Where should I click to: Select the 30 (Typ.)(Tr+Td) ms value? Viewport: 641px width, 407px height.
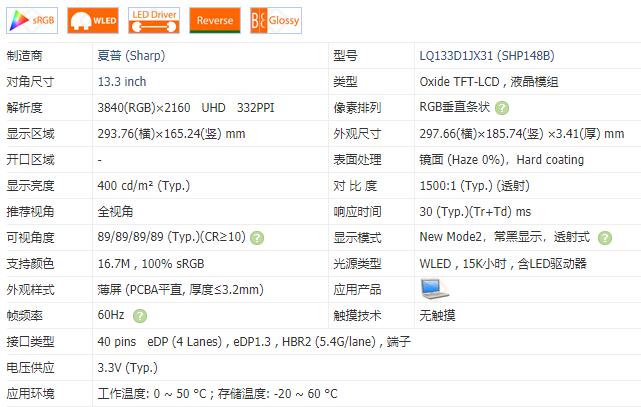coord(475,212)
